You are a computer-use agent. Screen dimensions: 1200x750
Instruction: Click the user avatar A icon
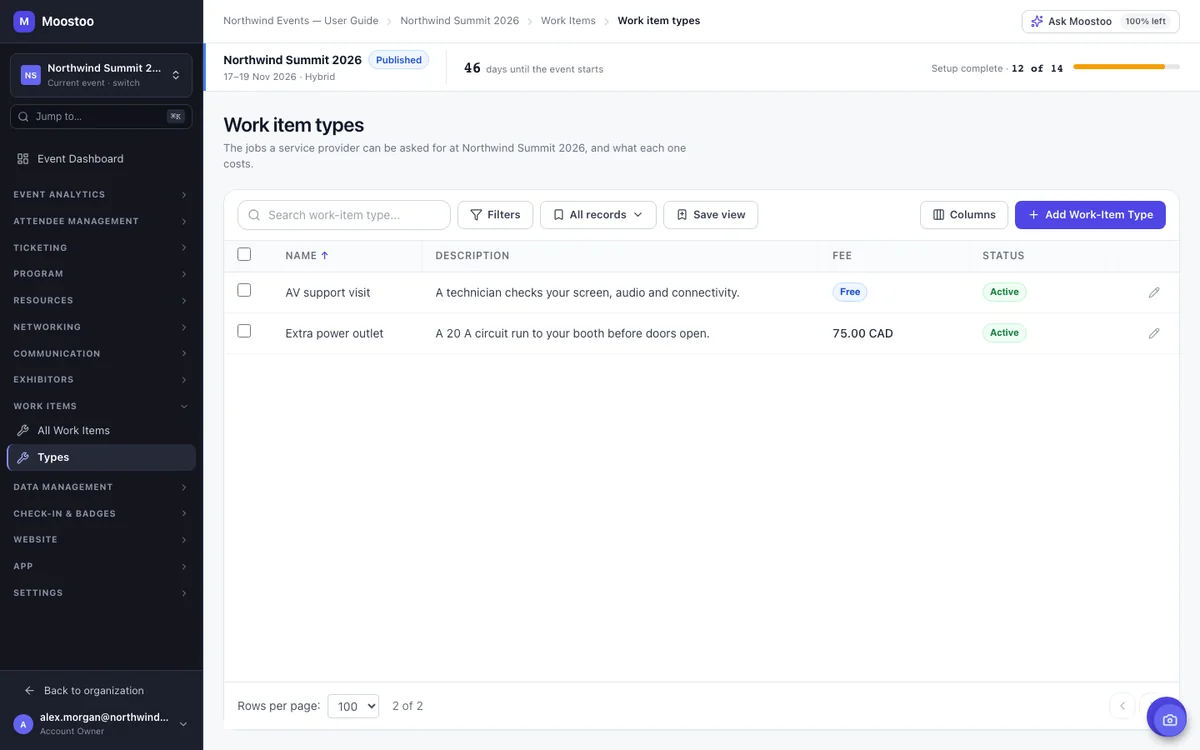coord(23,724)
